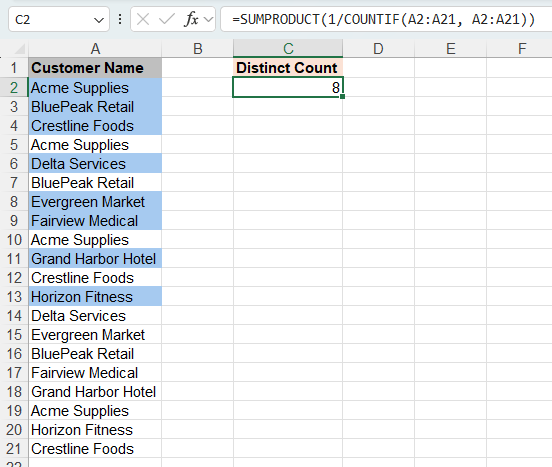
Task: Select column B header
Action: click(197, 49)
